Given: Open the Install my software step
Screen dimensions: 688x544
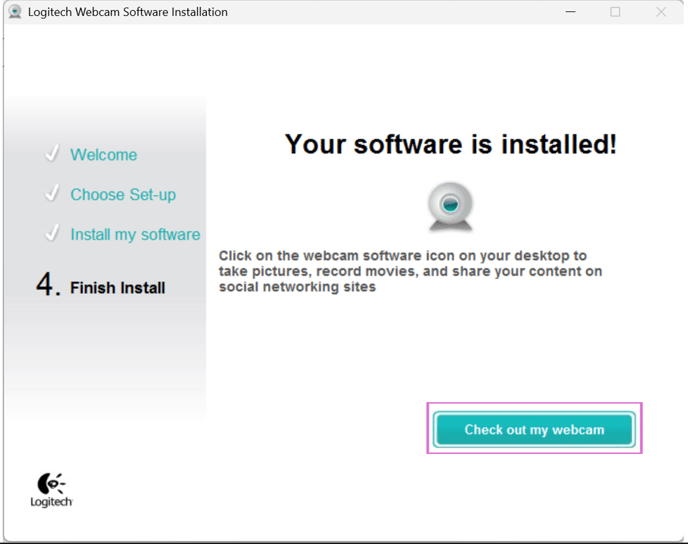Looking at the screenshot, I should pos(135,235).
